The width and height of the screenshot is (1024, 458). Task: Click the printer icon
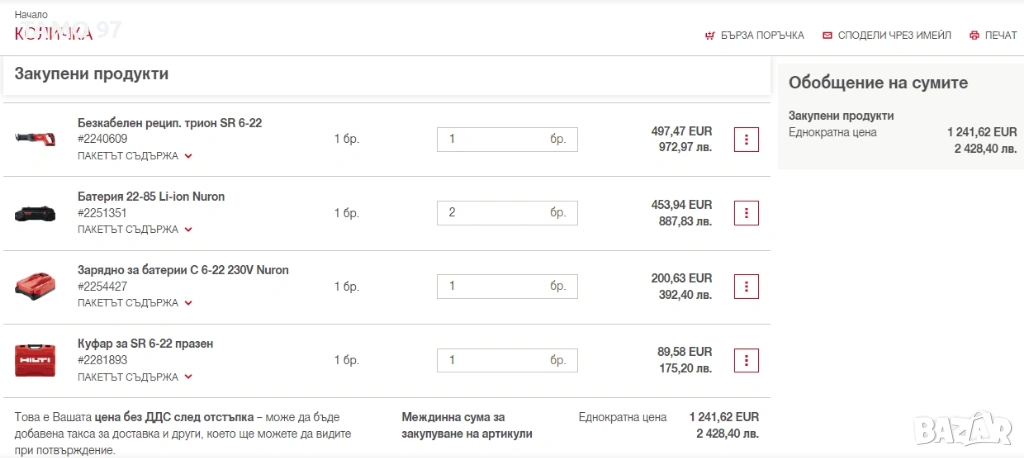[974, 36]
